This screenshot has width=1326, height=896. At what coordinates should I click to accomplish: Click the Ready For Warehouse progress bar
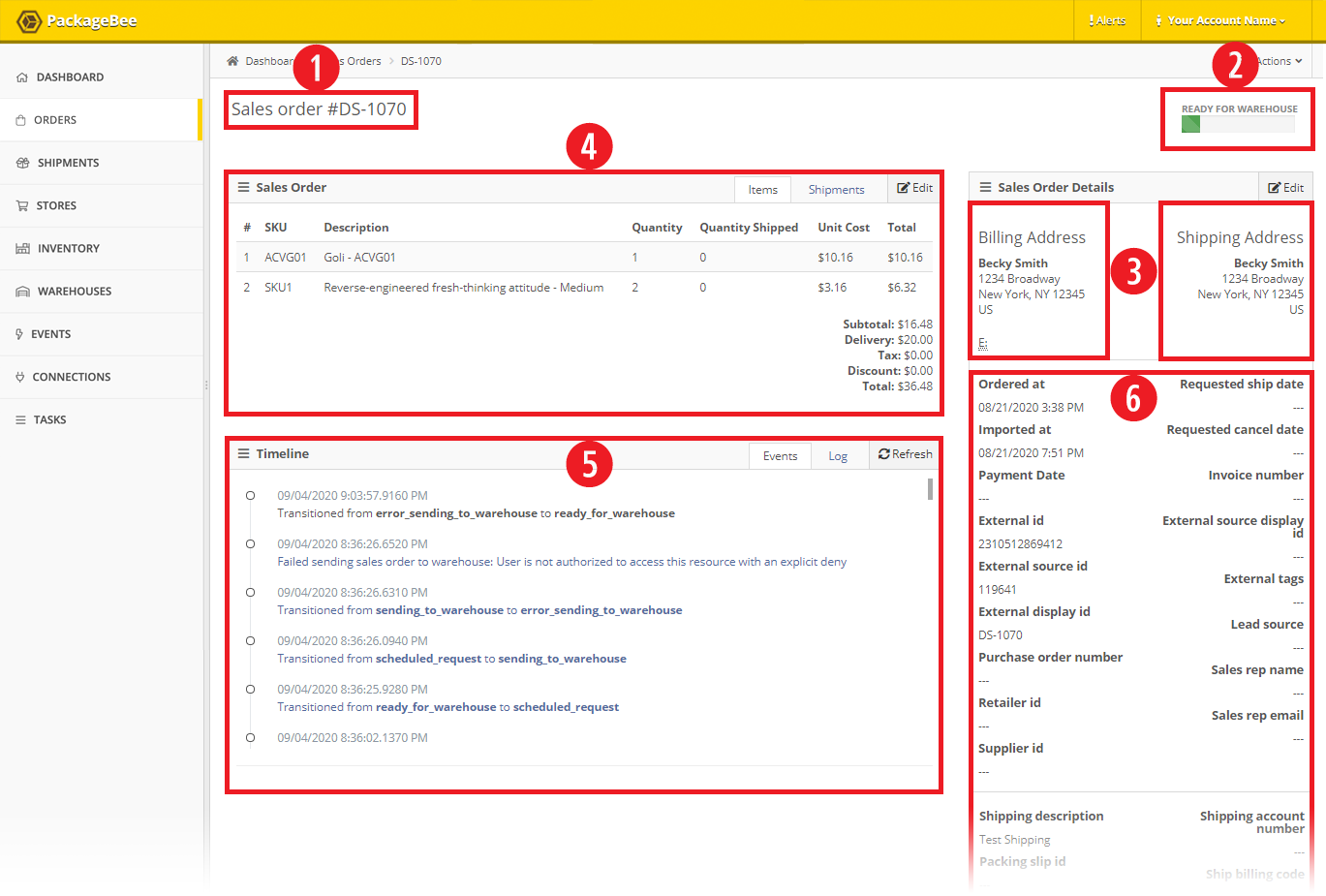click(x=1238, y=124)
